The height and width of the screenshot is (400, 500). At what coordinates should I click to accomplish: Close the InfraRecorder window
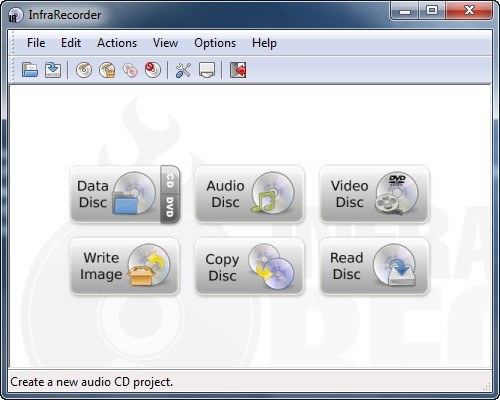tap(469, 11)
